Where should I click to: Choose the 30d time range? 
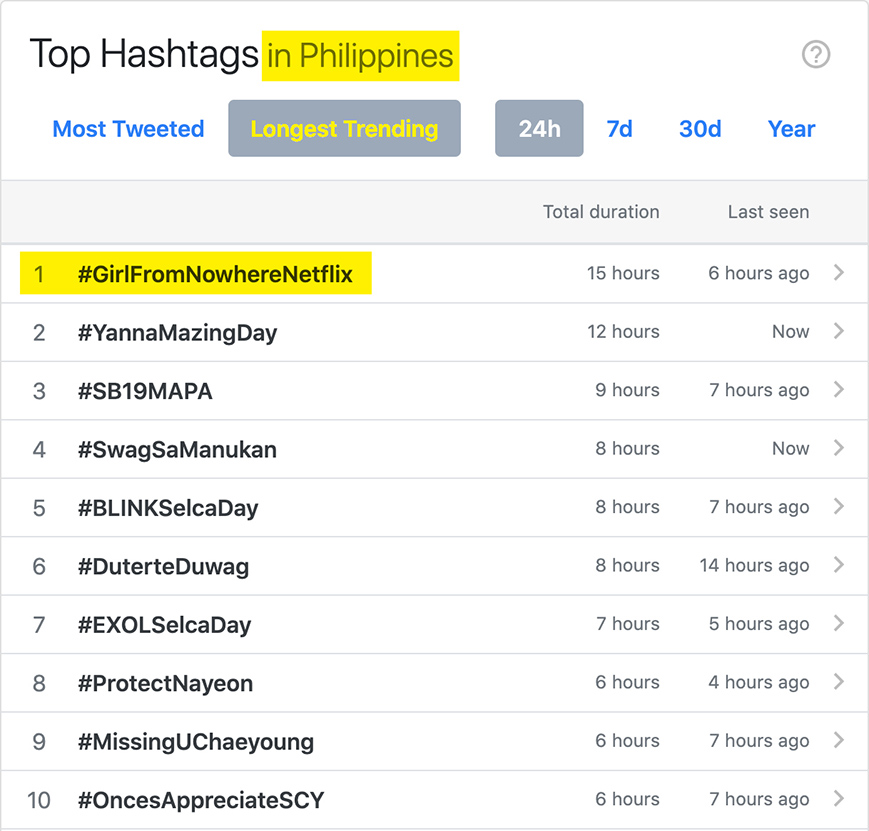click(x=701, y=129)
